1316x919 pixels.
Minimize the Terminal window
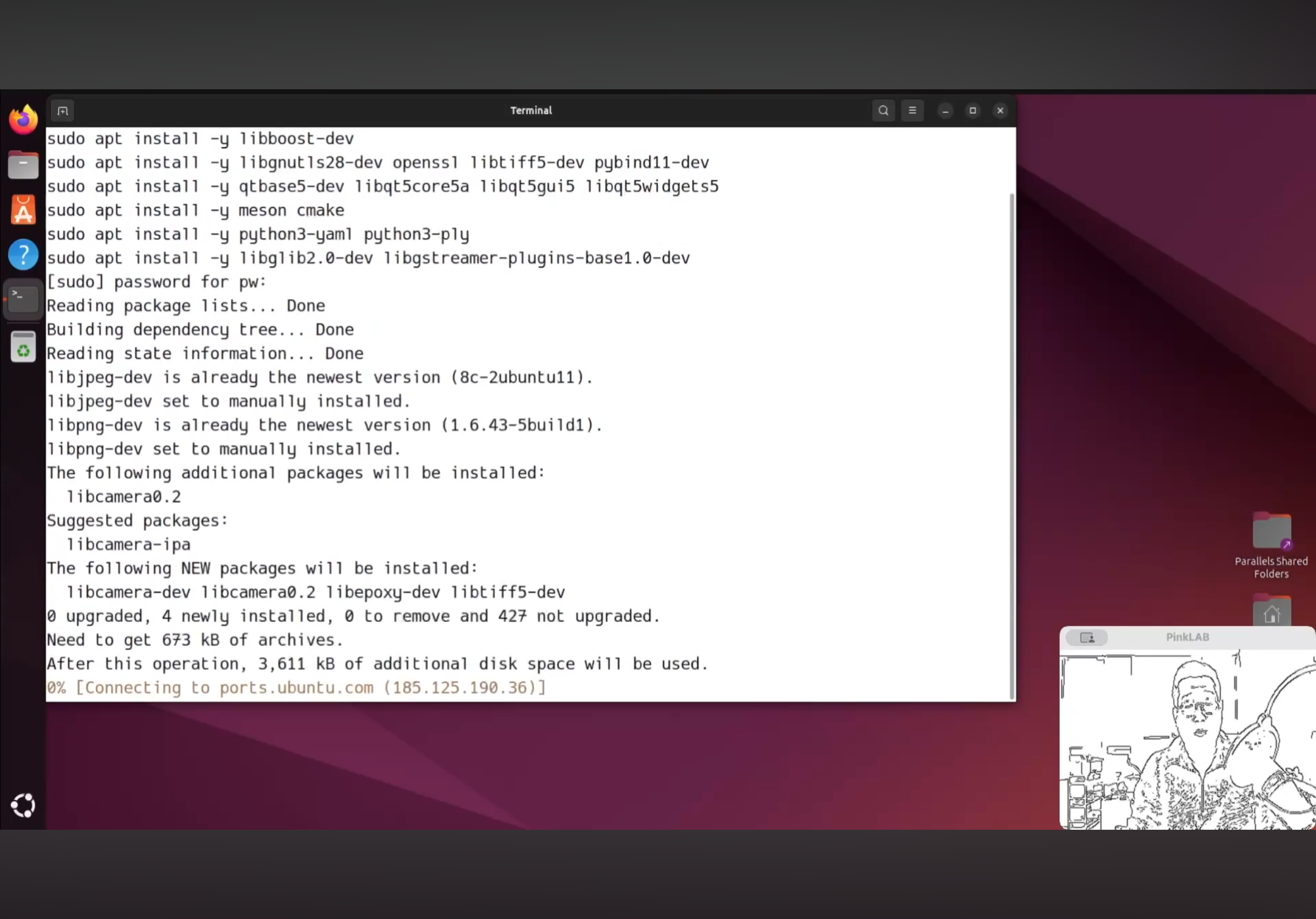[945, 111]
